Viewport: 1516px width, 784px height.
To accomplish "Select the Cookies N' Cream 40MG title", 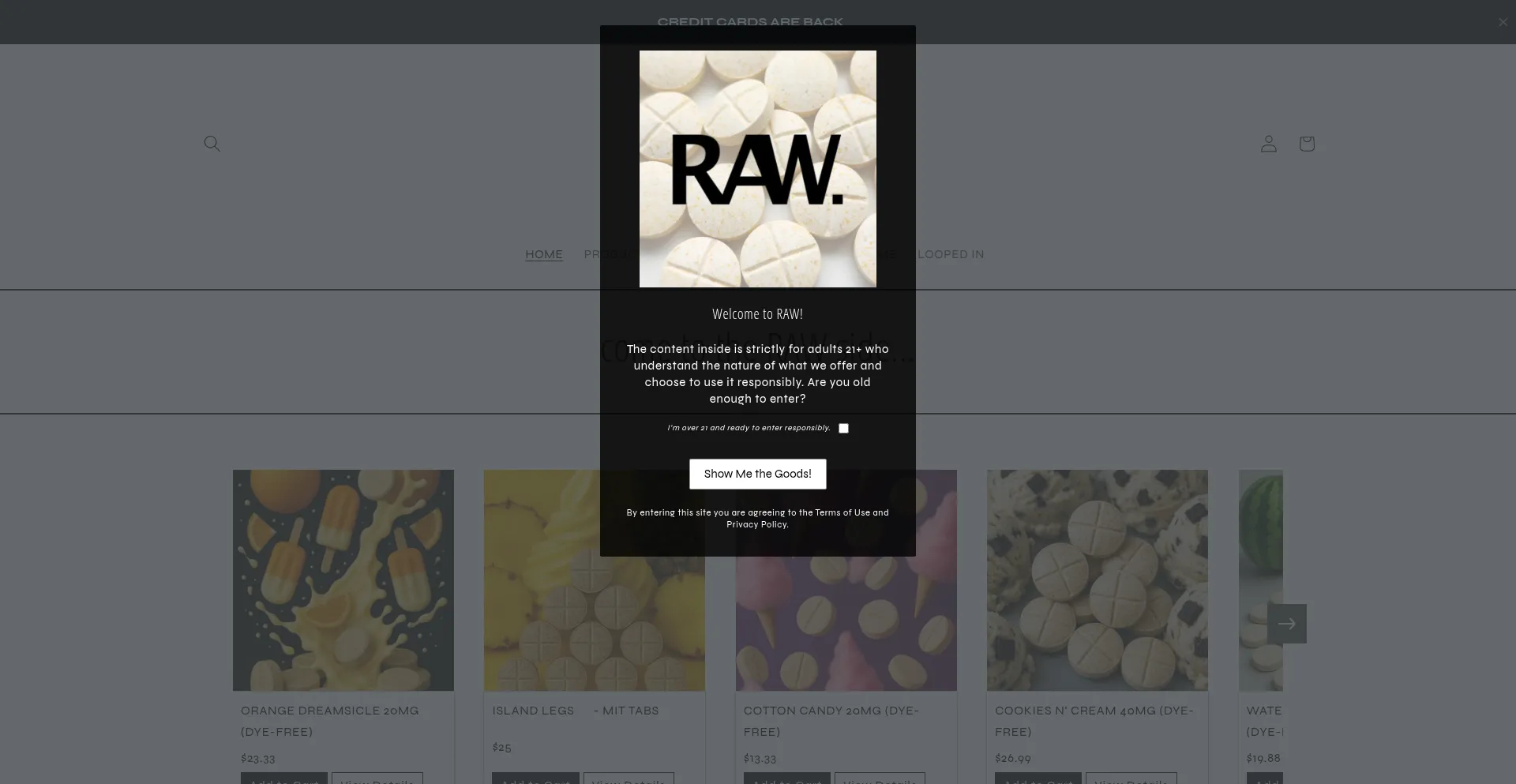I will coord(1094,721).
